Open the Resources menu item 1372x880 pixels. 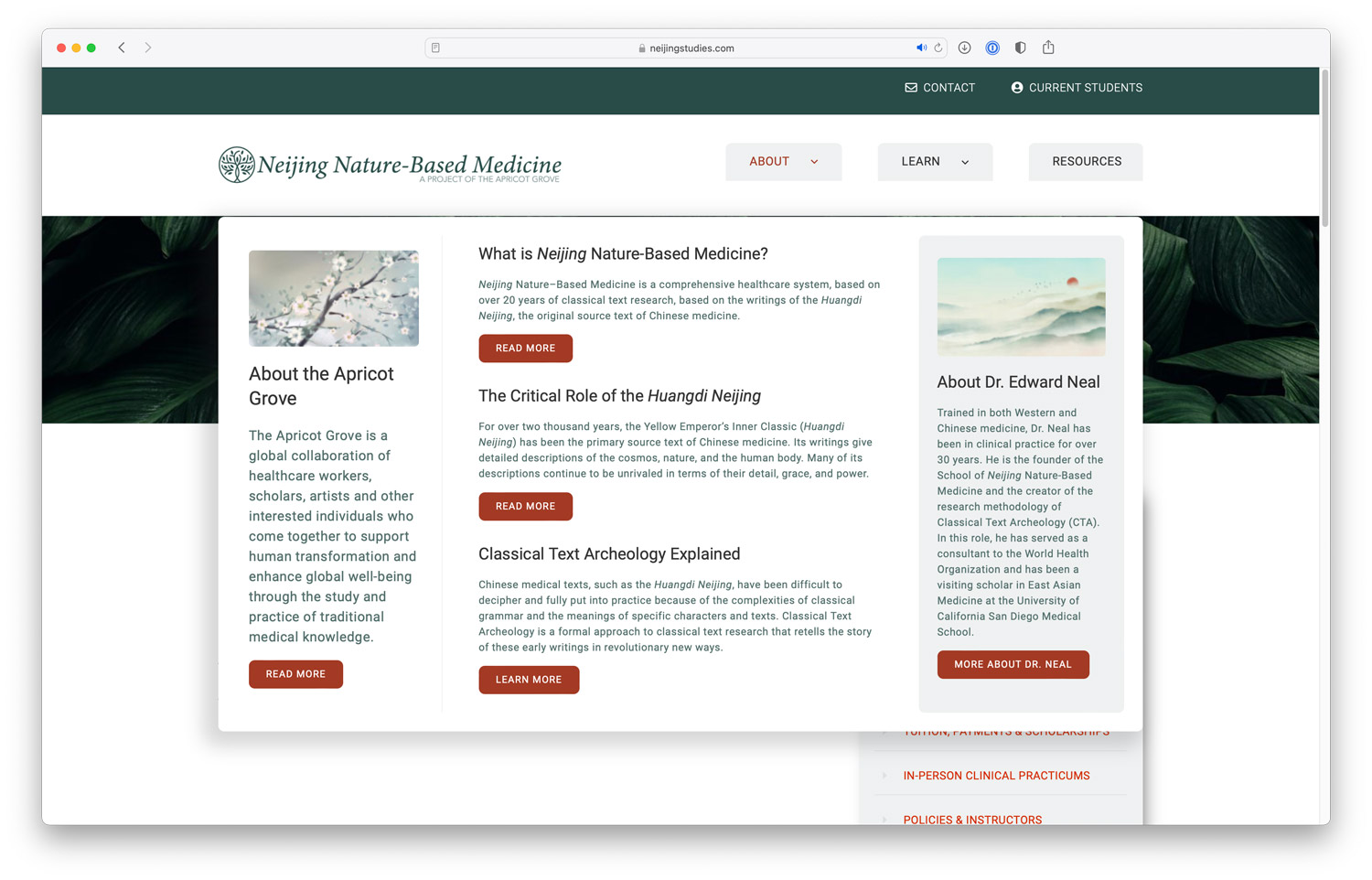[x=1086, y=162]
